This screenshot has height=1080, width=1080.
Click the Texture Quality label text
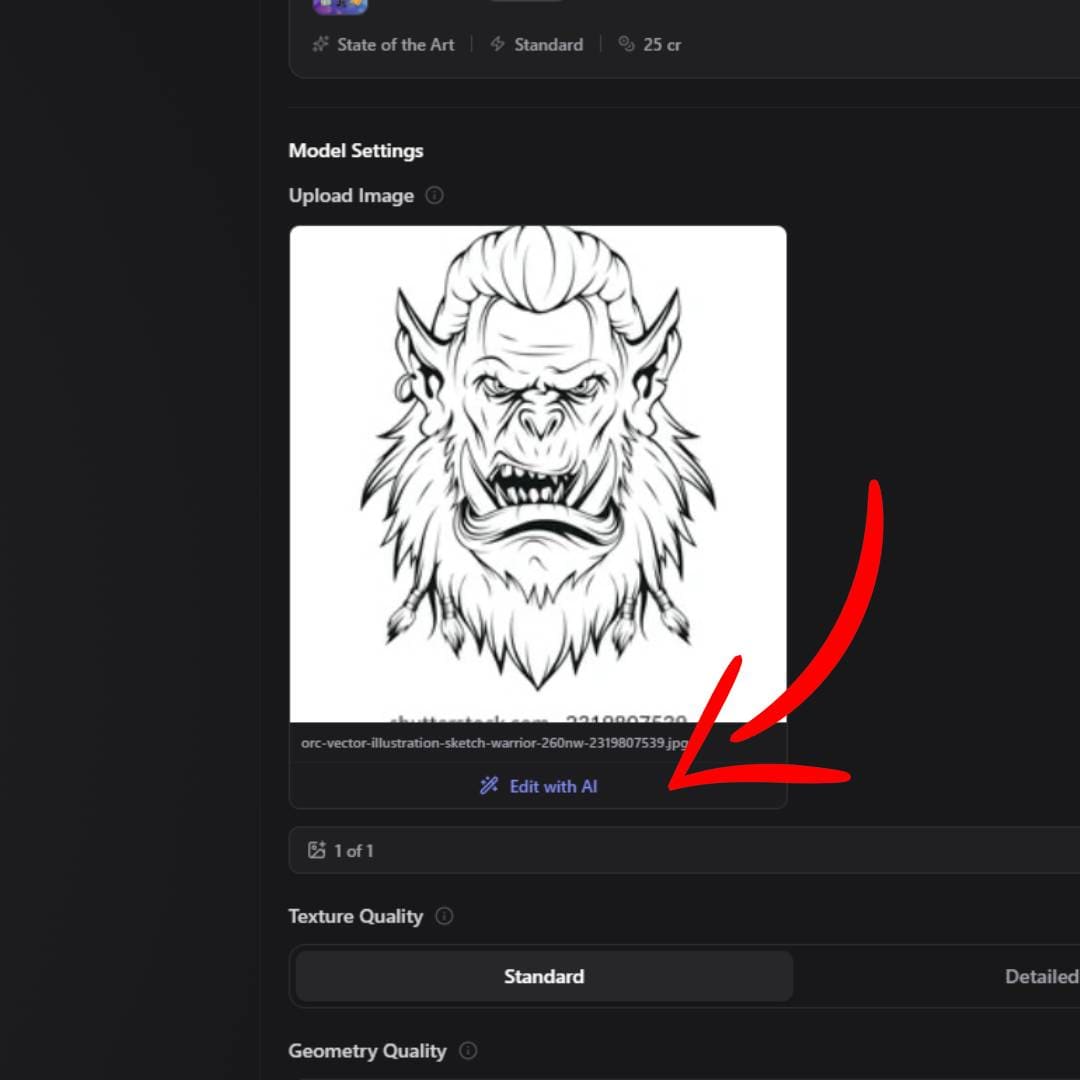355,916
